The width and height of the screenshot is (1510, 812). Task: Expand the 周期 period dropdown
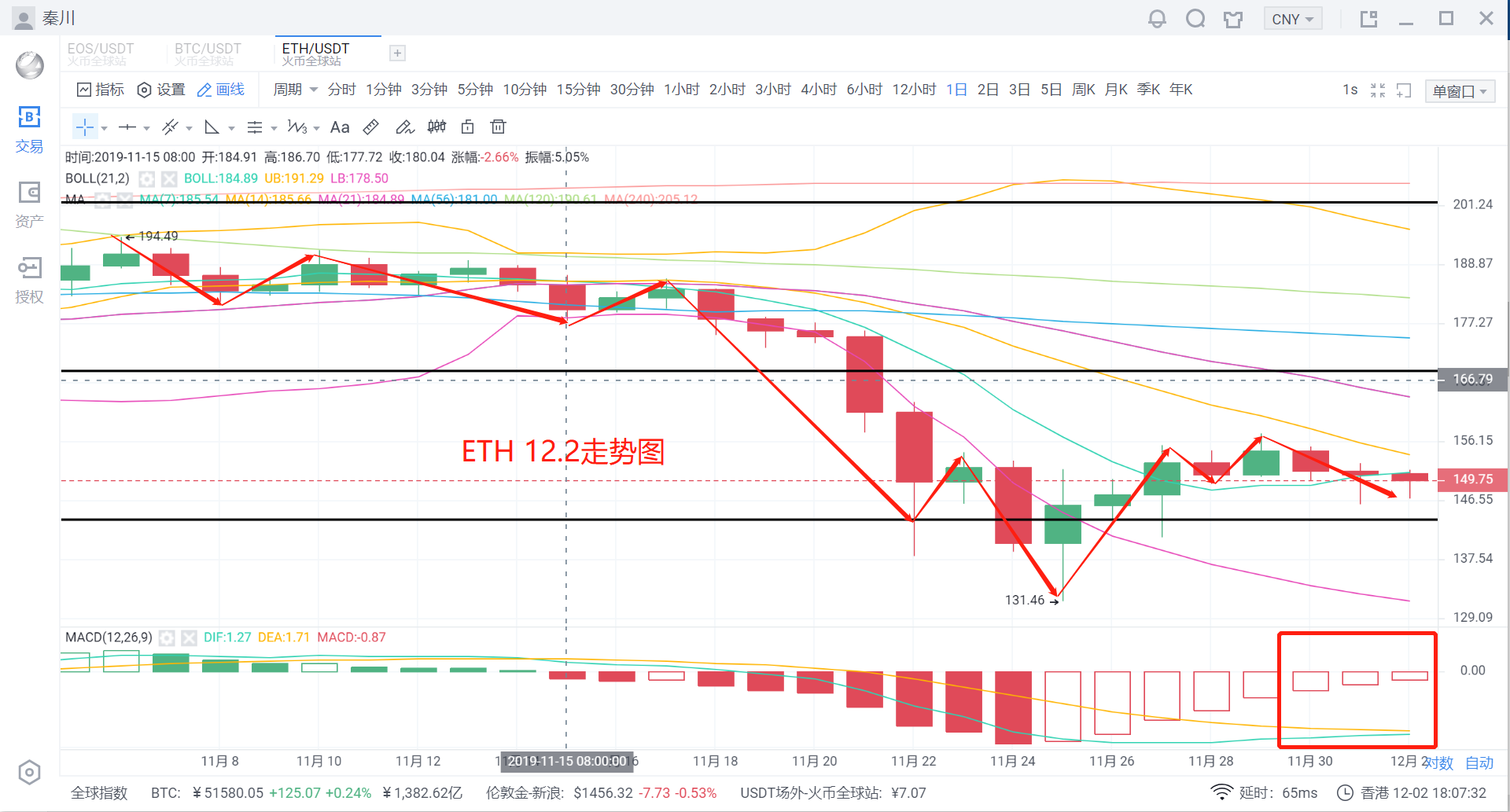coord(295,90)
